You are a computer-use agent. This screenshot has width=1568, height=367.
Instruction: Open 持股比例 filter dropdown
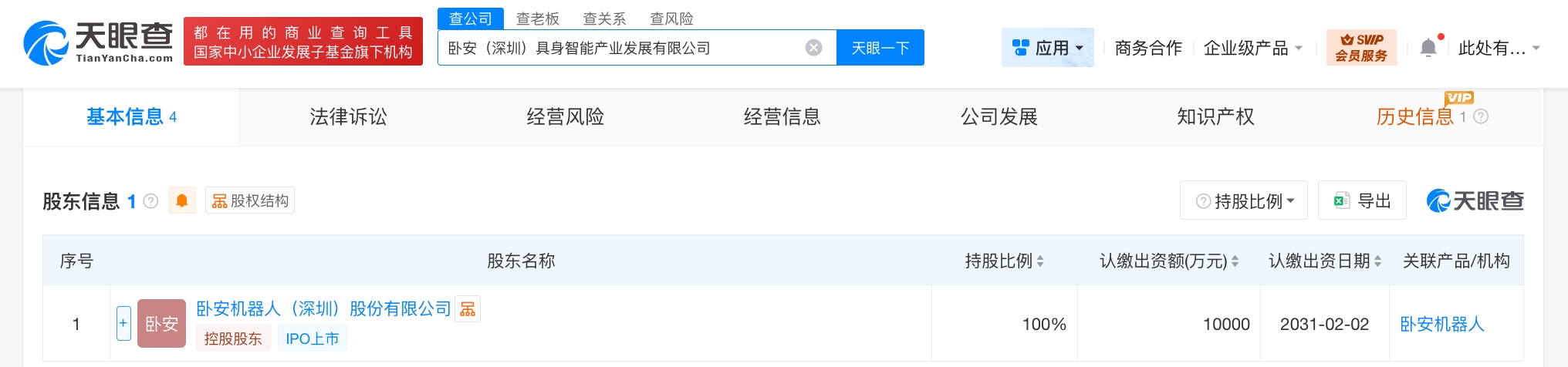pos(1243,201)
